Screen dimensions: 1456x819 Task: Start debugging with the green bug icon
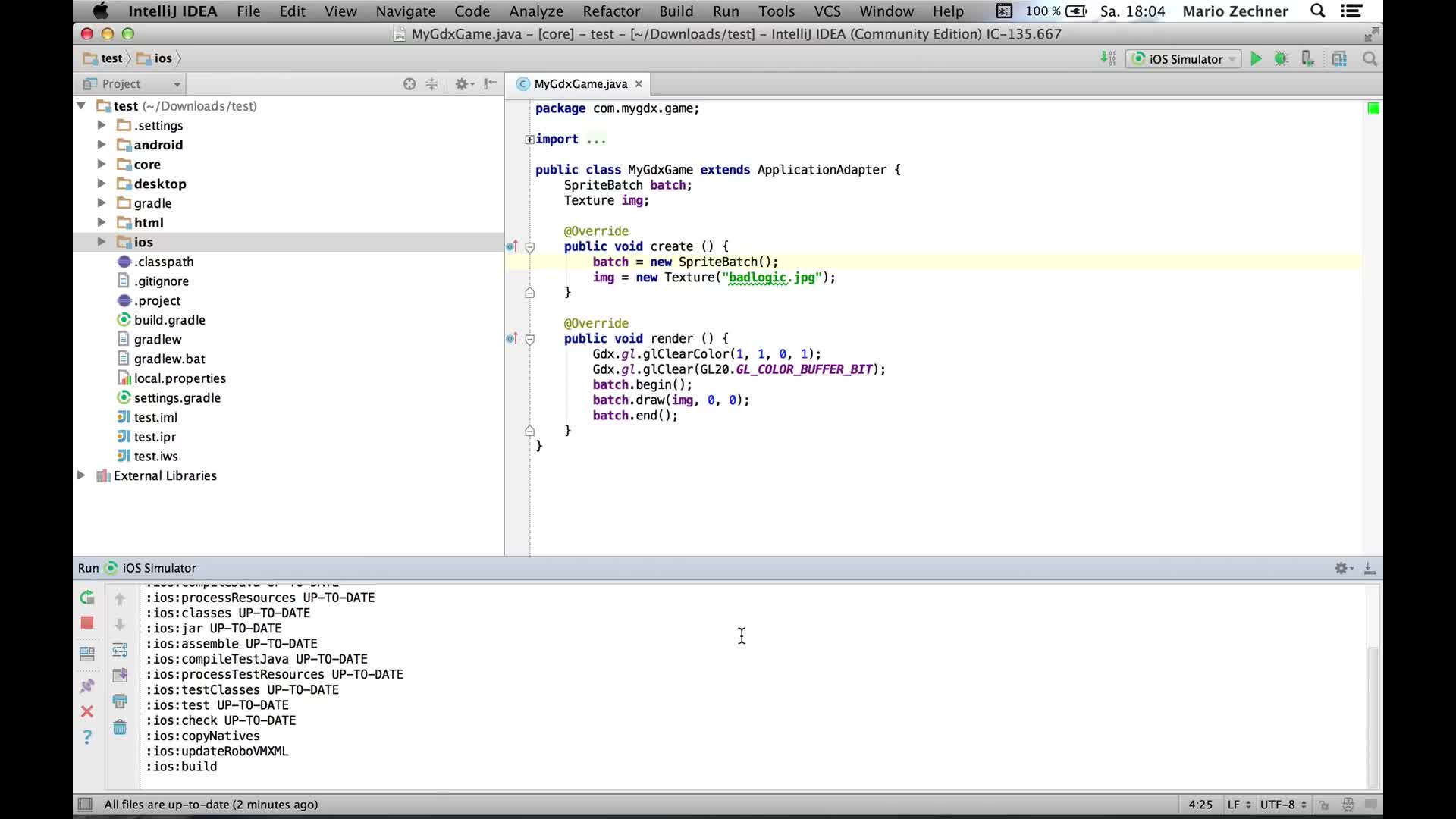(x=1282, y=58)
